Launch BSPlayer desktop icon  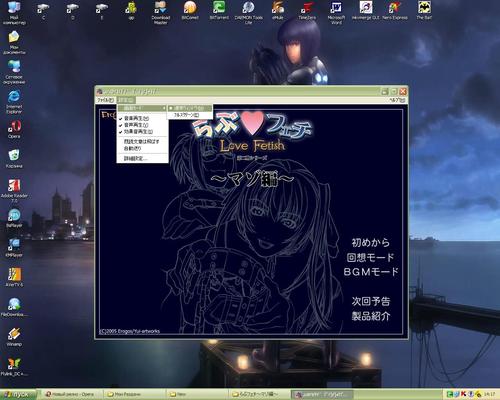[x=14, y=218]
